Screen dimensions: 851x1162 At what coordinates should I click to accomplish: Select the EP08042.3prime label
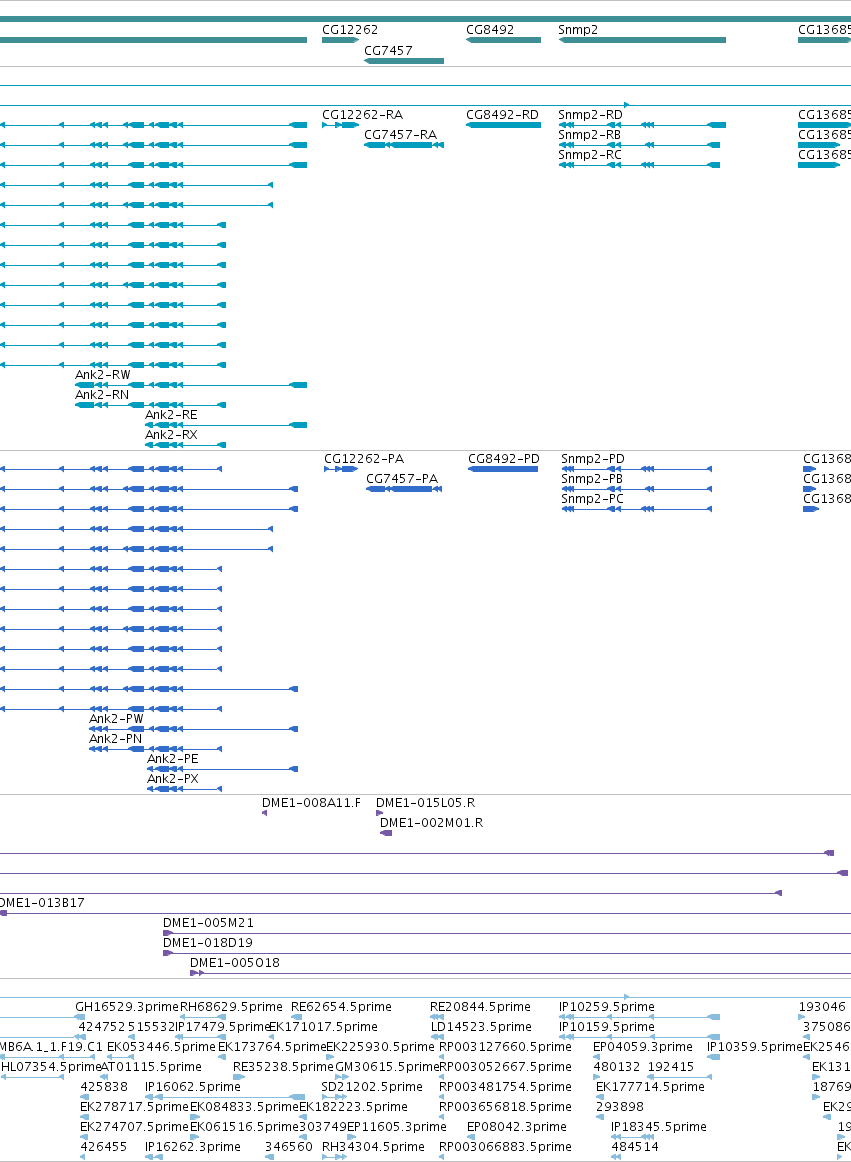(x=517, y=1127)
